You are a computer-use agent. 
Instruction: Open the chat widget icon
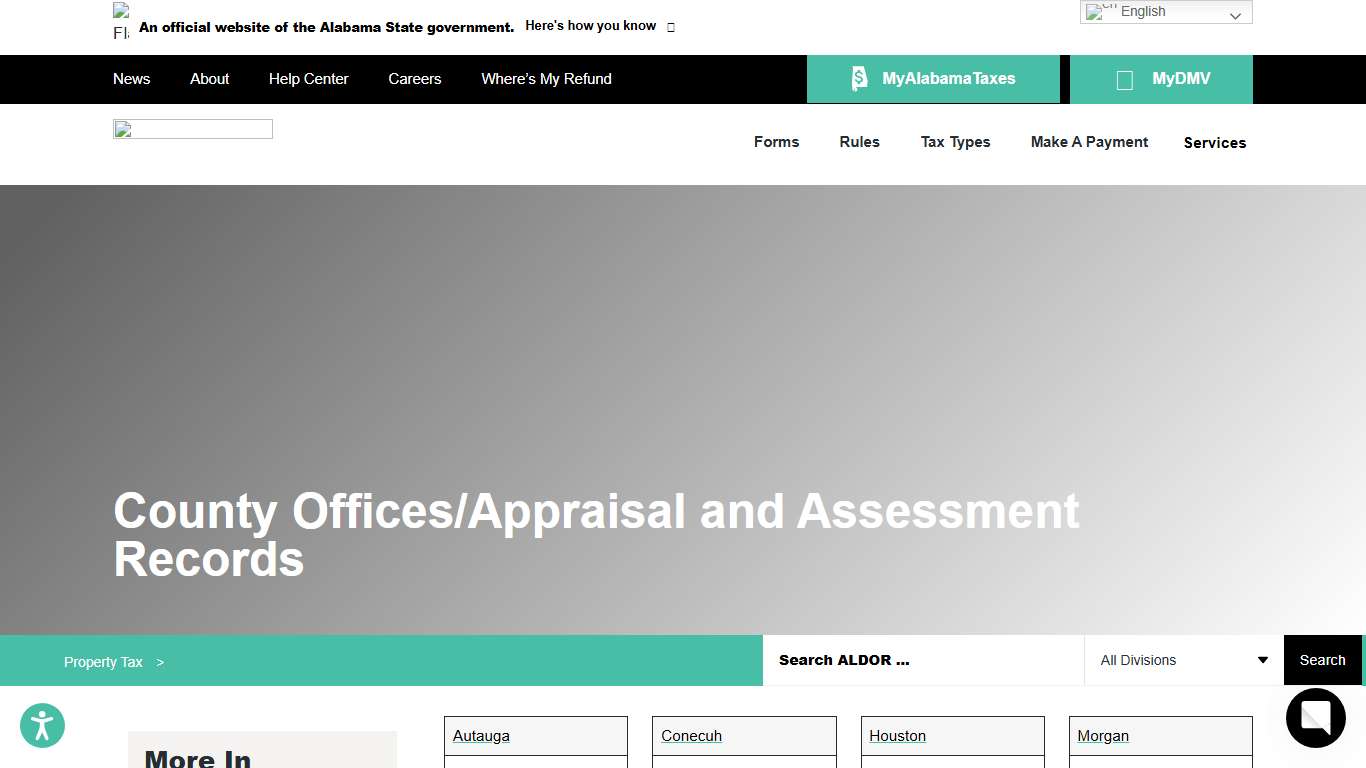pyautogui.click(x=1315, y=718)
